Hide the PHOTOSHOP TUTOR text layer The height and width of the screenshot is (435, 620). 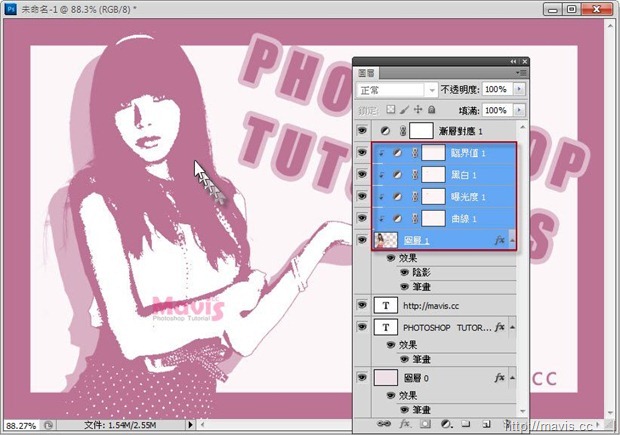(x=362, y=327)
